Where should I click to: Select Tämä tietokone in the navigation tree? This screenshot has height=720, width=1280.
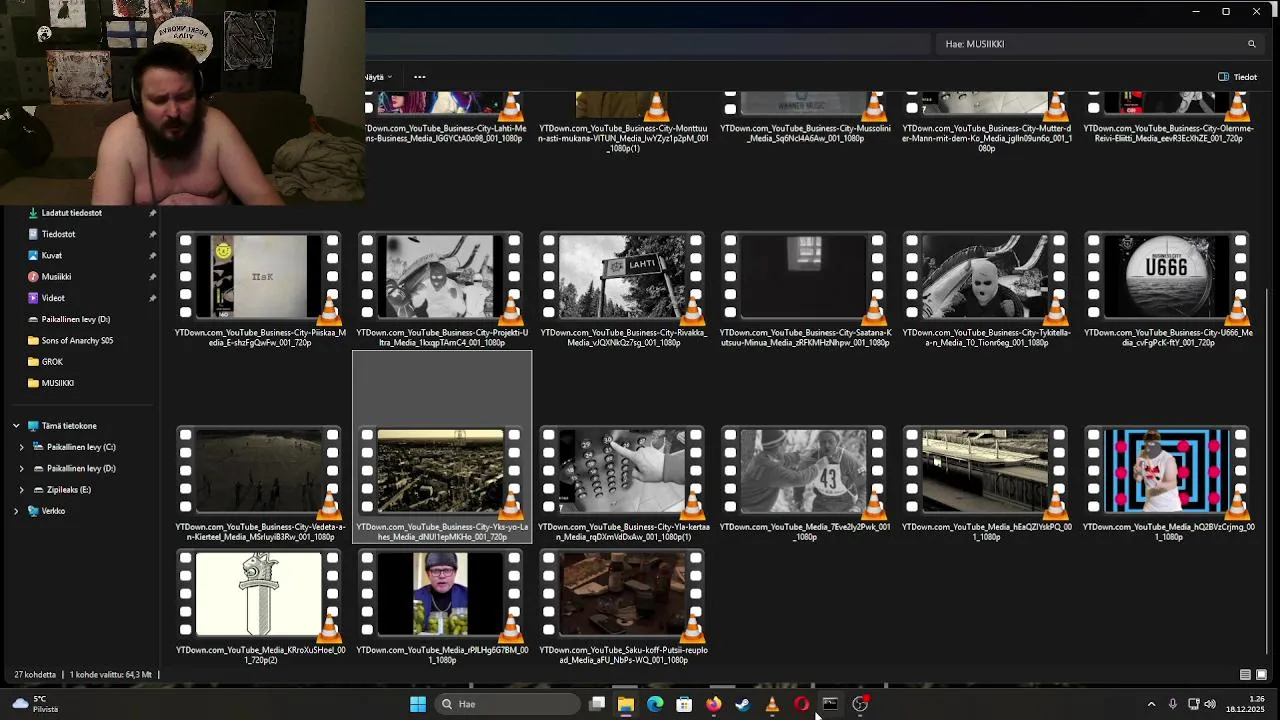tap(69, 426)
